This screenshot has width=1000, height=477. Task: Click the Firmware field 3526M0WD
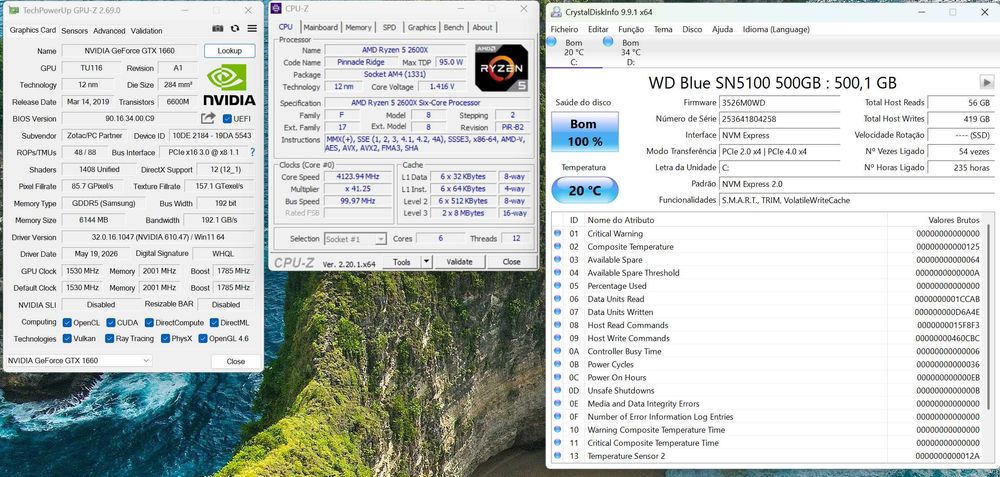(779, 103)
